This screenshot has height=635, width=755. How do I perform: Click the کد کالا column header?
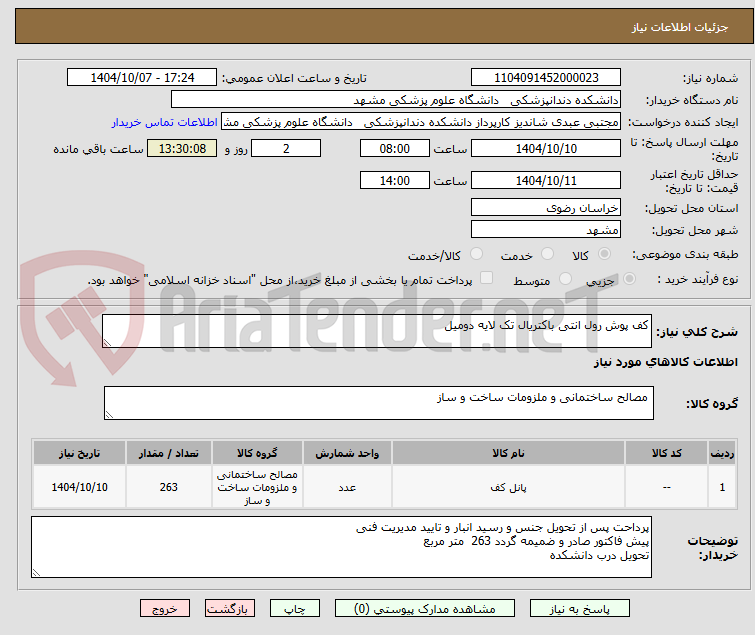point(666,453)
